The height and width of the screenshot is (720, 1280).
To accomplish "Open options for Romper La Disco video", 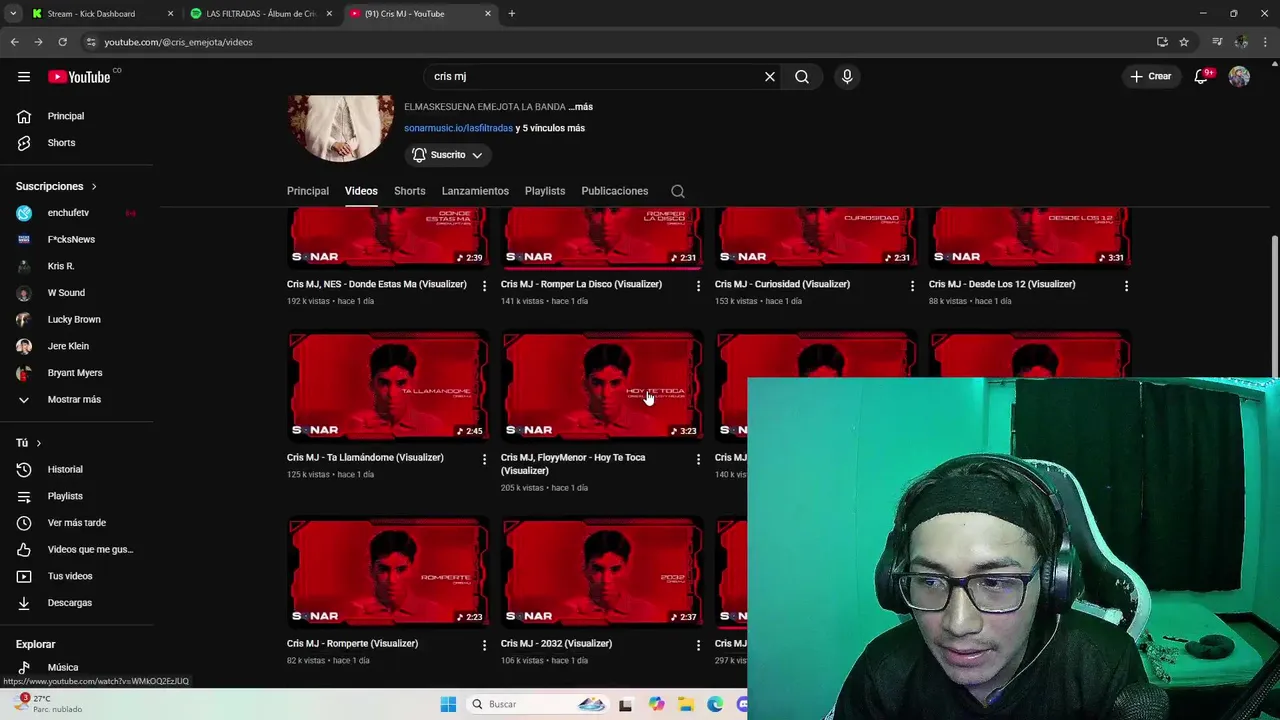I will pyautogui.click(x=698, y=286).
